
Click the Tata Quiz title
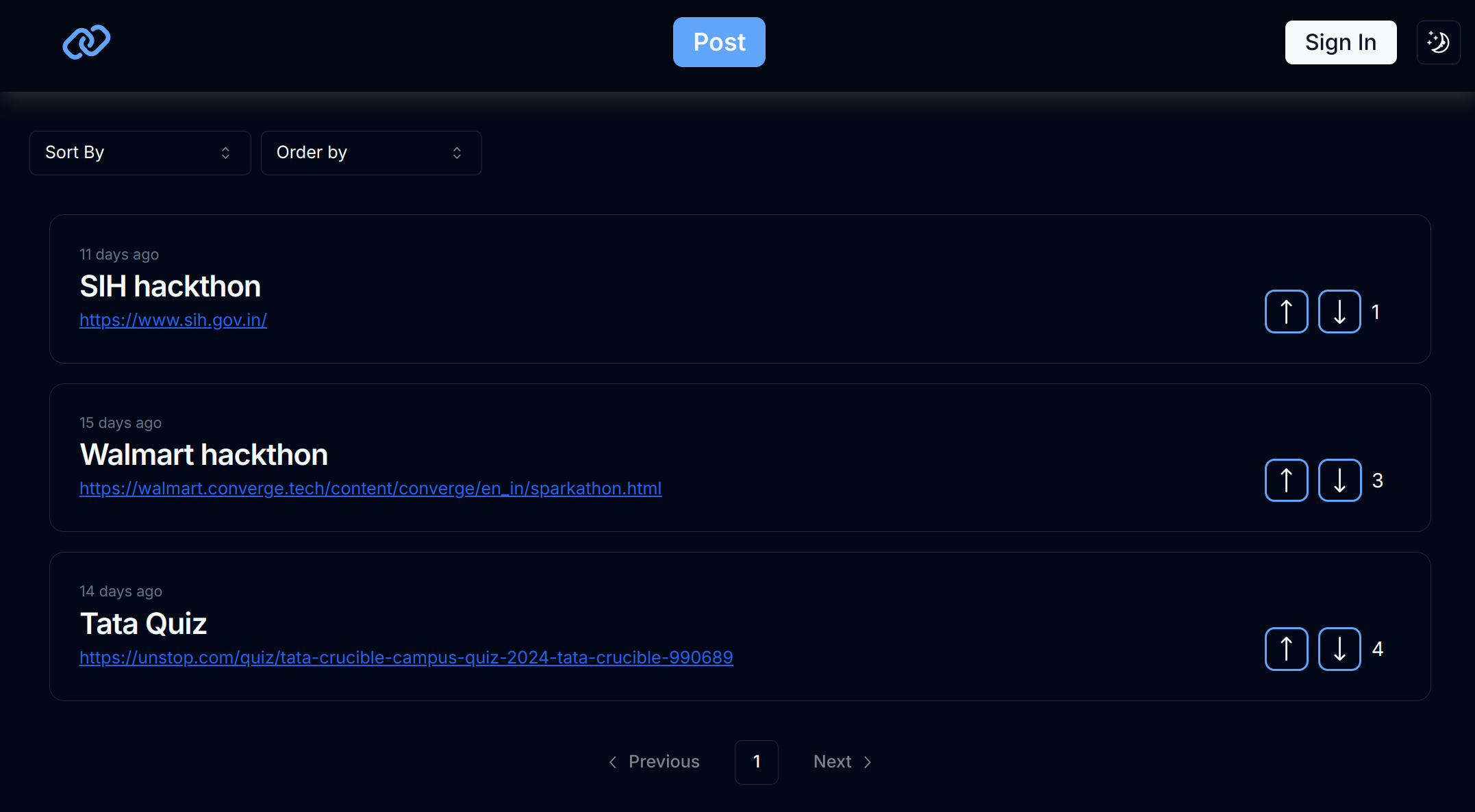click(x=143, y=624)
